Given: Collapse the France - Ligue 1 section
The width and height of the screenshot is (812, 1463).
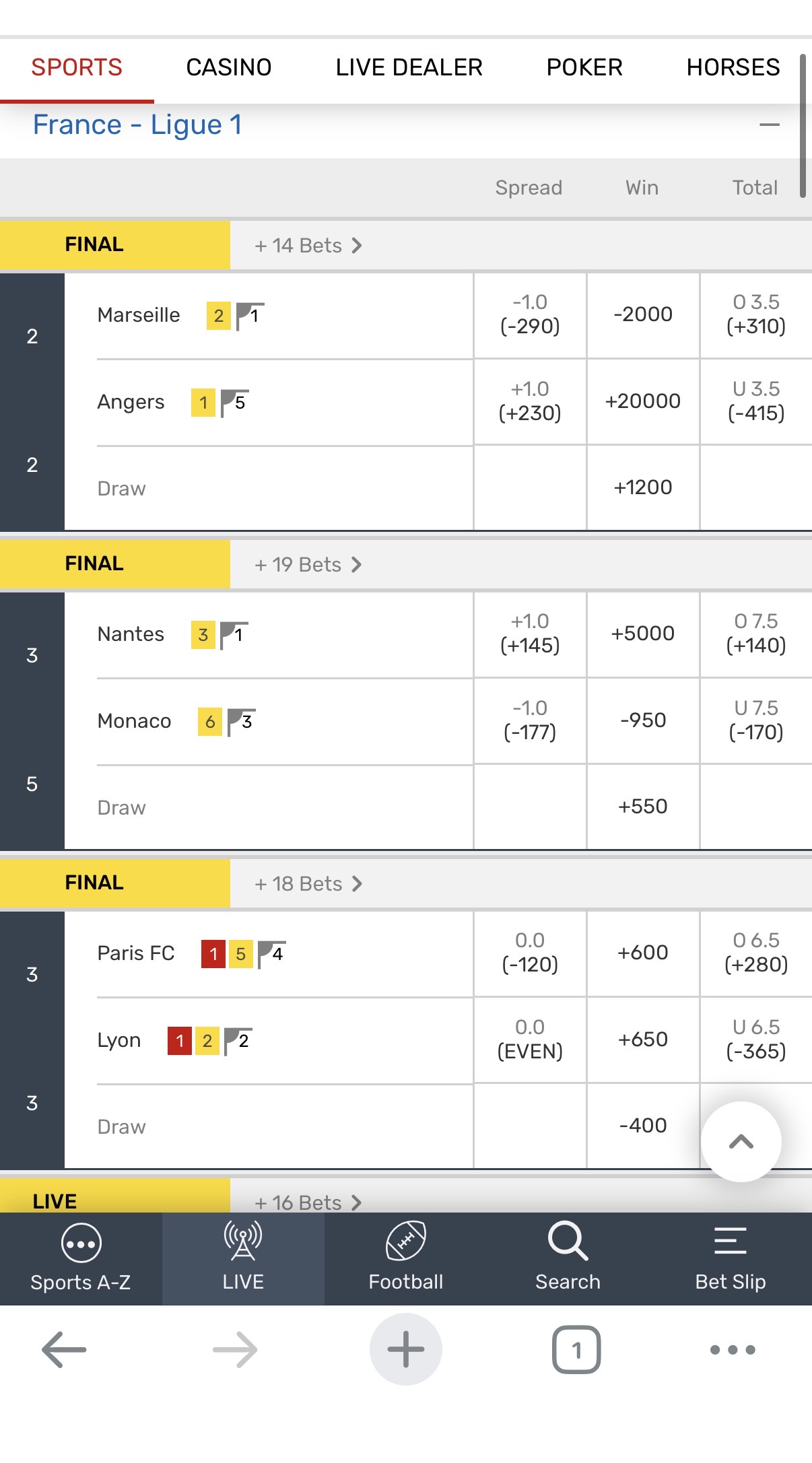Looking at the screenshot, I should click(769, 125).
